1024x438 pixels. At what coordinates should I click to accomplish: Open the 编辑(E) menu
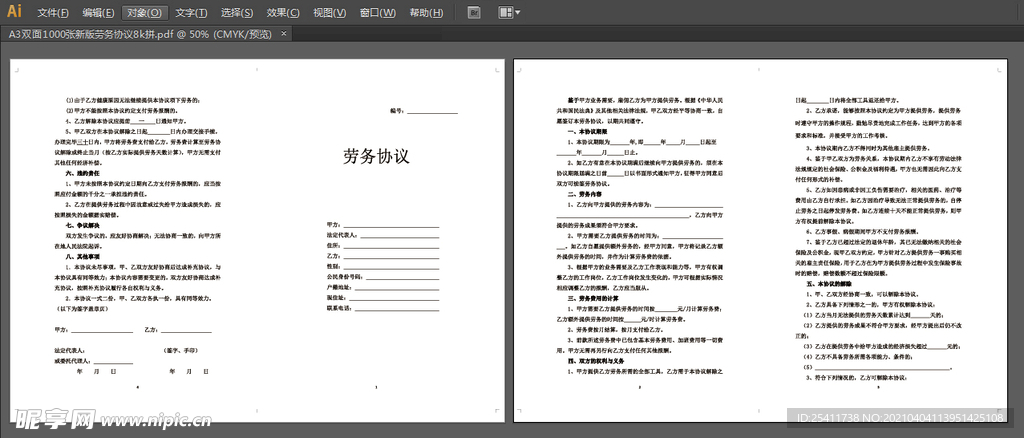(x=98, y=13)
